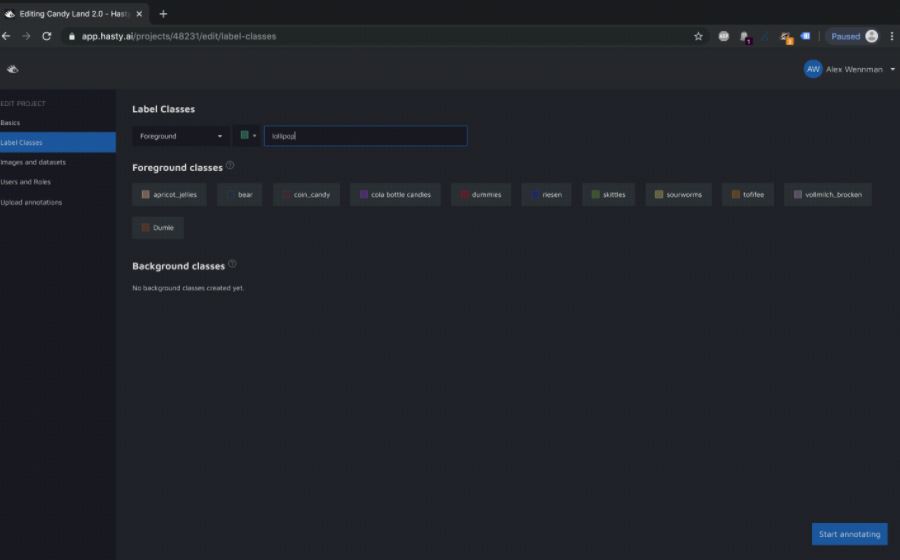The width and height of the screenshot is (900, 560).
Task: Select the dummies class chip
Action: 481,195
